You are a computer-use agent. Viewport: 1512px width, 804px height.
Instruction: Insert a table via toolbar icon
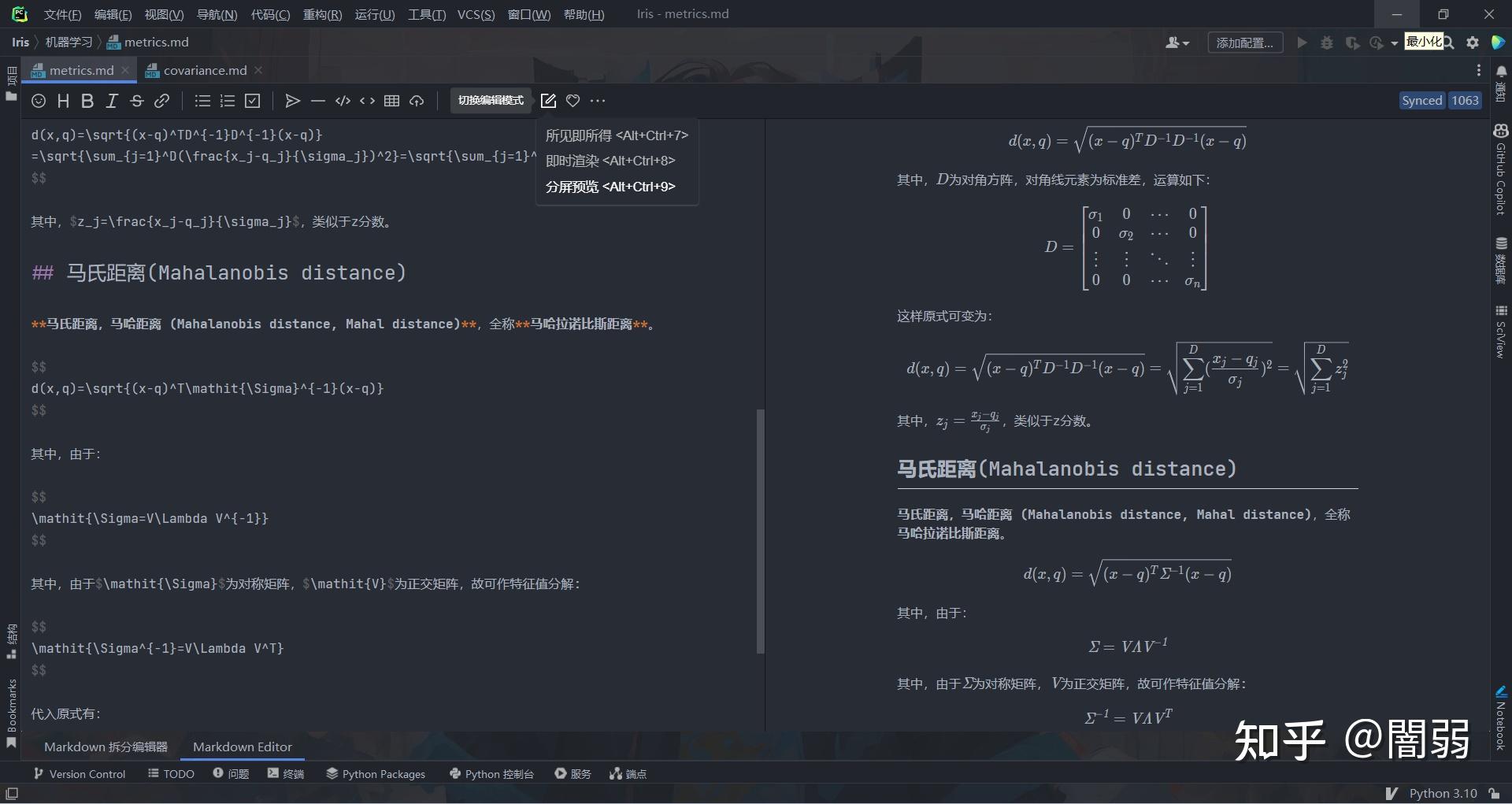[x=391, y=101]
